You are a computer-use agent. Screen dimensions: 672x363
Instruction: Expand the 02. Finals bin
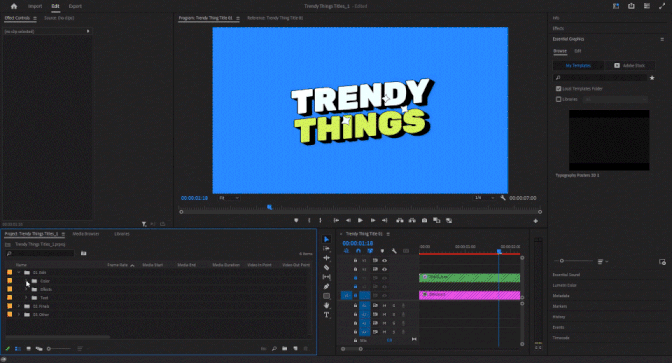point(19,306)
